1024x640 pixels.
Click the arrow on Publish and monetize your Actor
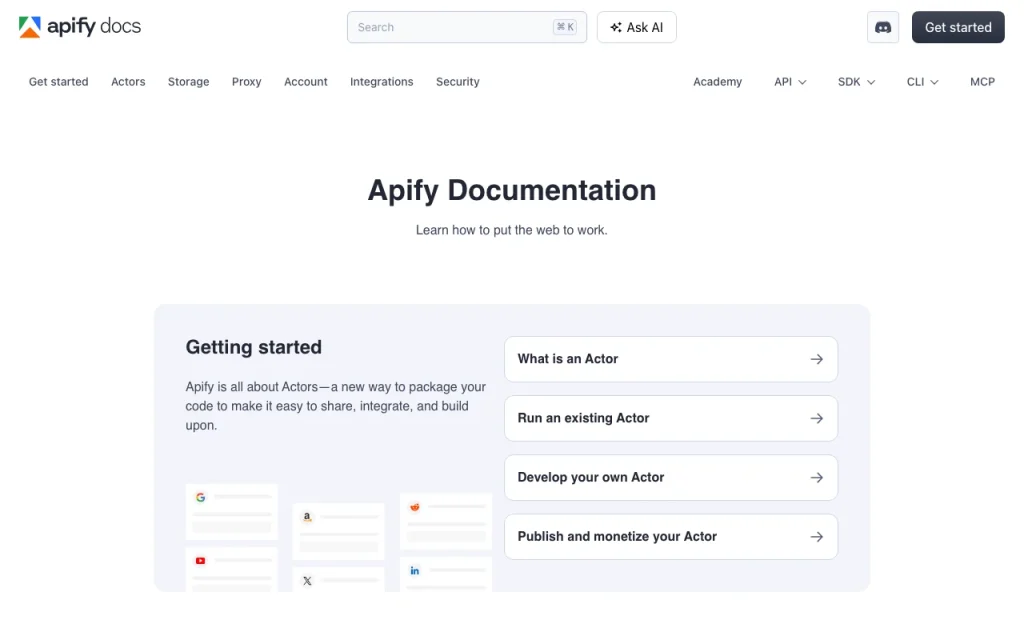click(816, 537)
